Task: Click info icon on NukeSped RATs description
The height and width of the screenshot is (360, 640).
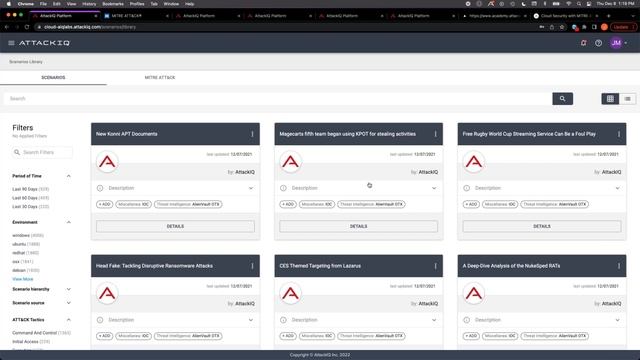Action: [467, 320]
